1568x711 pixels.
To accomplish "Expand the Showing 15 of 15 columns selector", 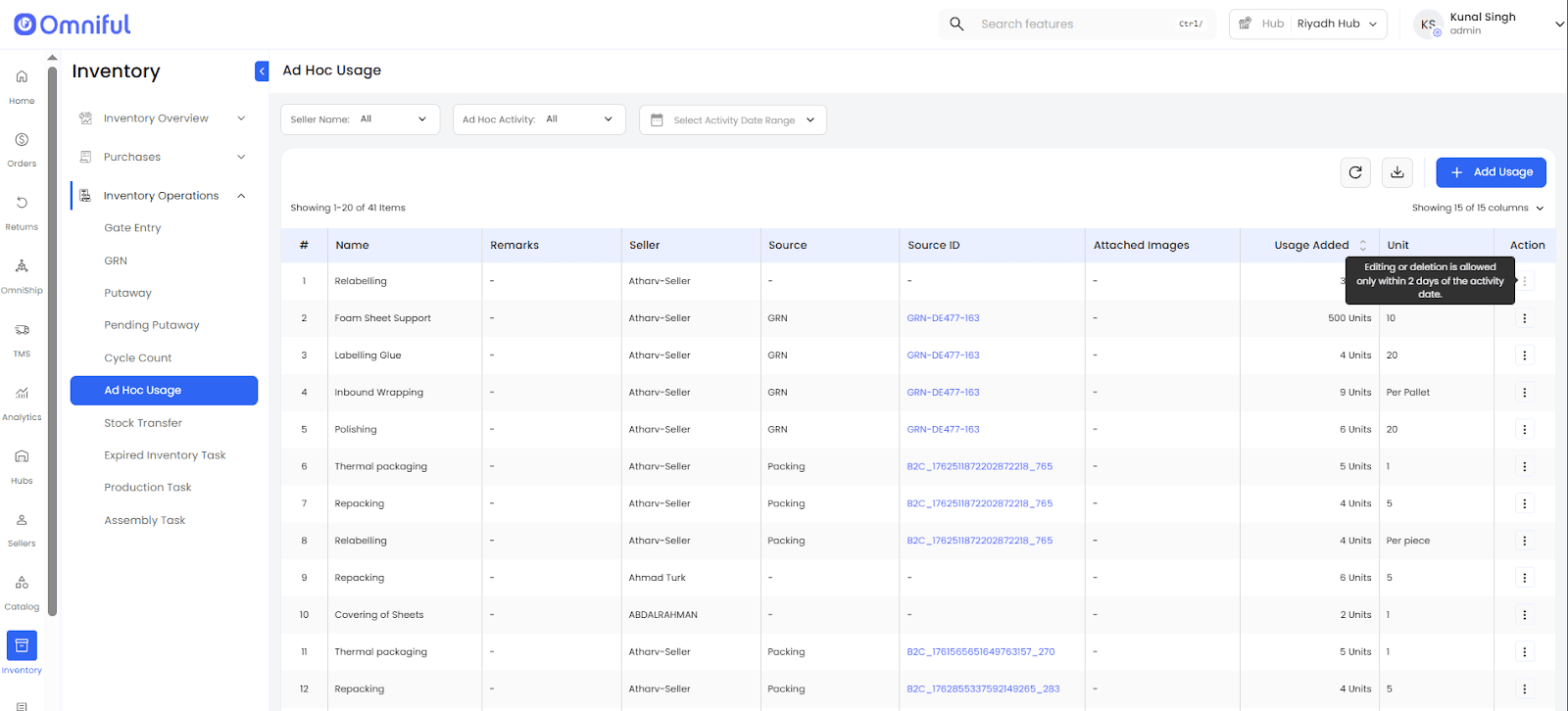I will 1477,208.
